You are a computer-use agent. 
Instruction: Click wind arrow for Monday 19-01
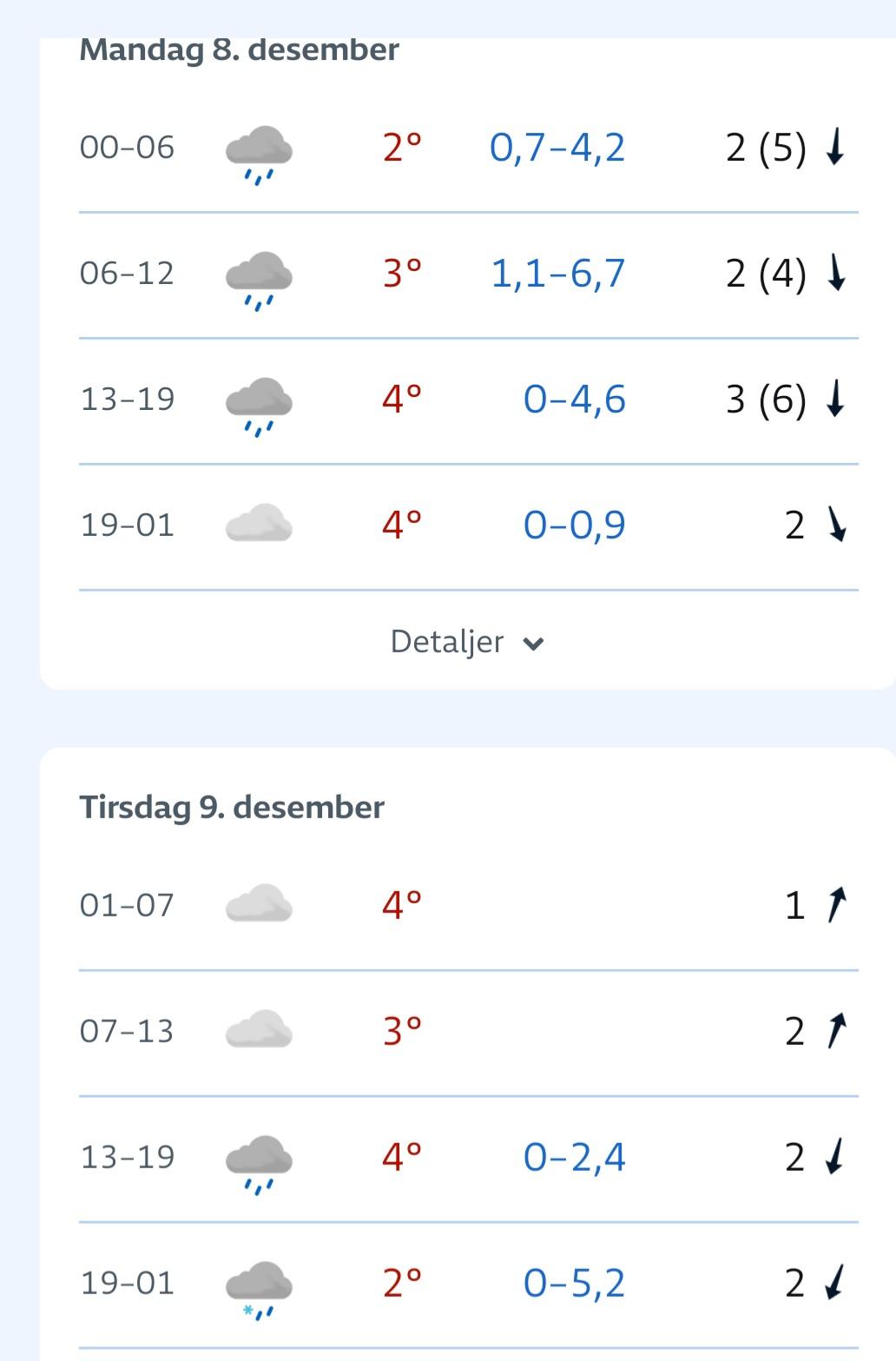836,525
